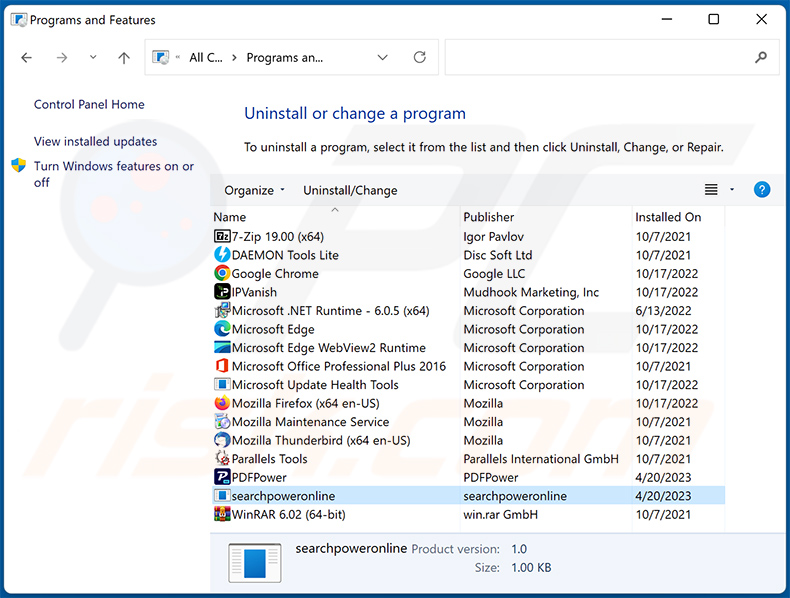Expand the address bar history dropdown

(x=382, y=57)
